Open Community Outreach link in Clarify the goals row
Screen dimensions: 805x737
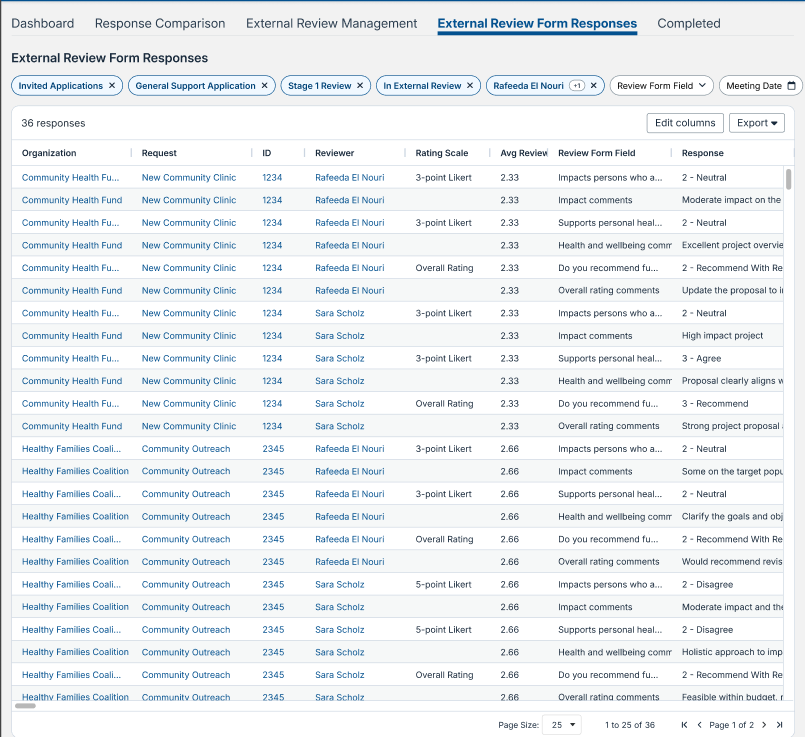tap(186, 516)
